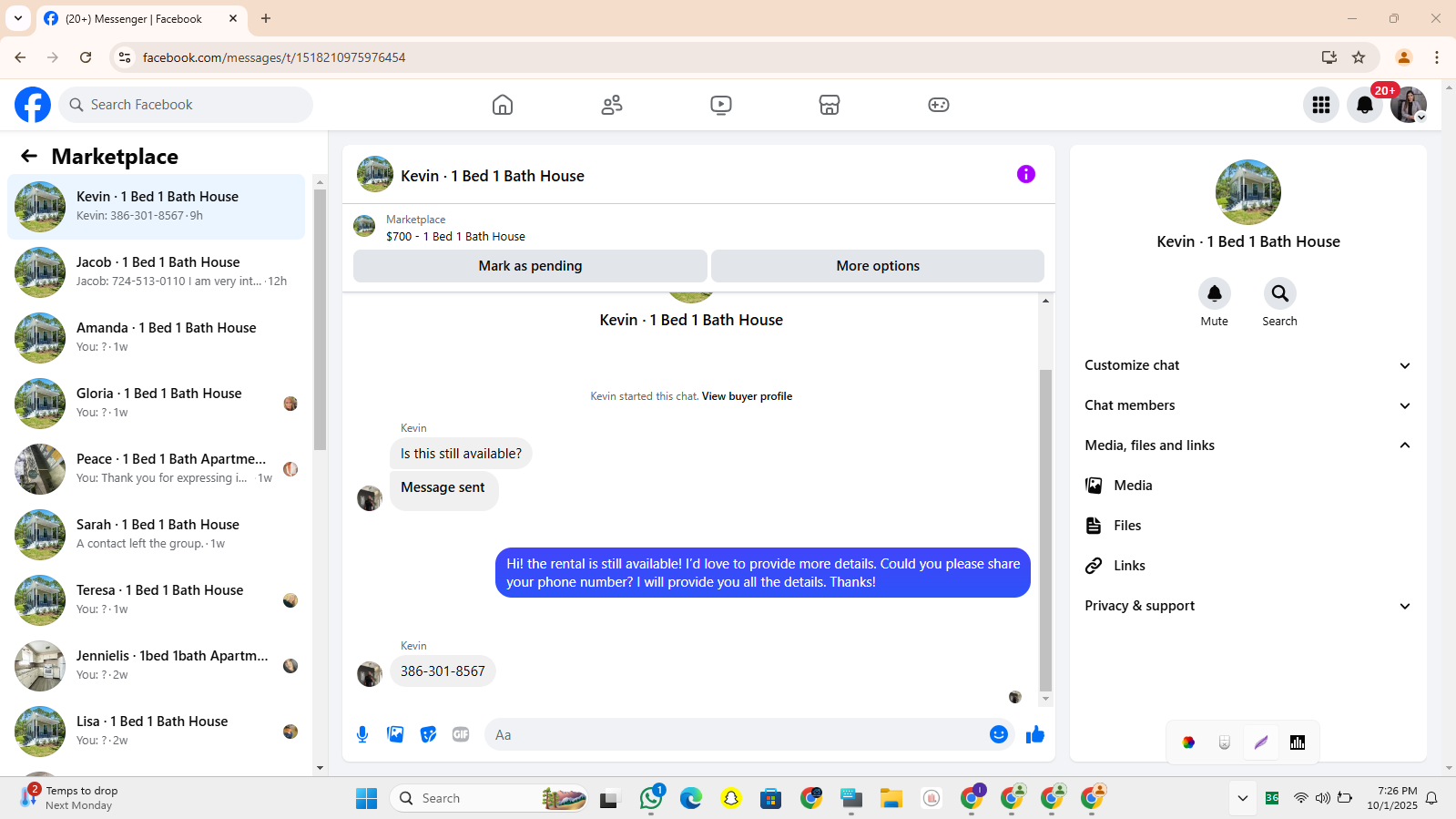The image size is (1456, 819).
Task: Open Amanda · 1 Bed 1 Bath House conversation
Action: tap(157, 338)
